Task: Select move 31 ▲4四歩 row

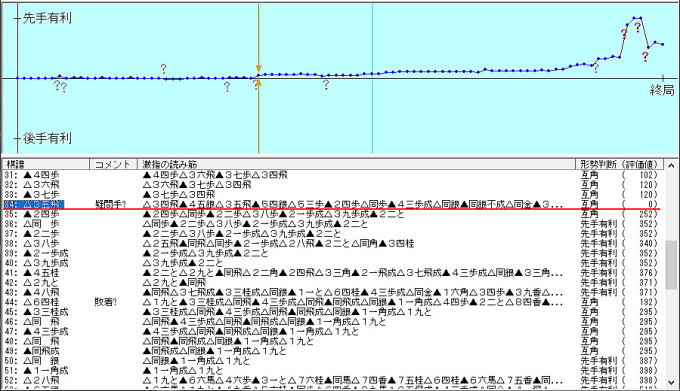Action: click(x=332, y=175)
